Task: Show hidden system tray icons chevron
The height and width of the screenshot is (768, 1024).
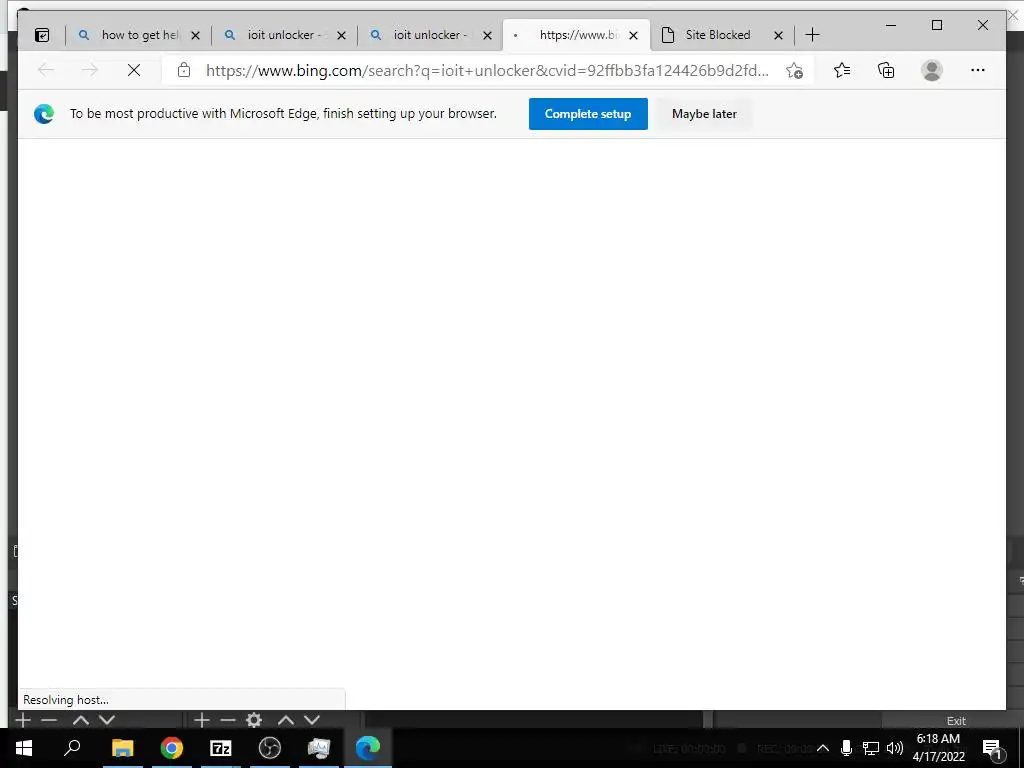Action: [823, 748]
